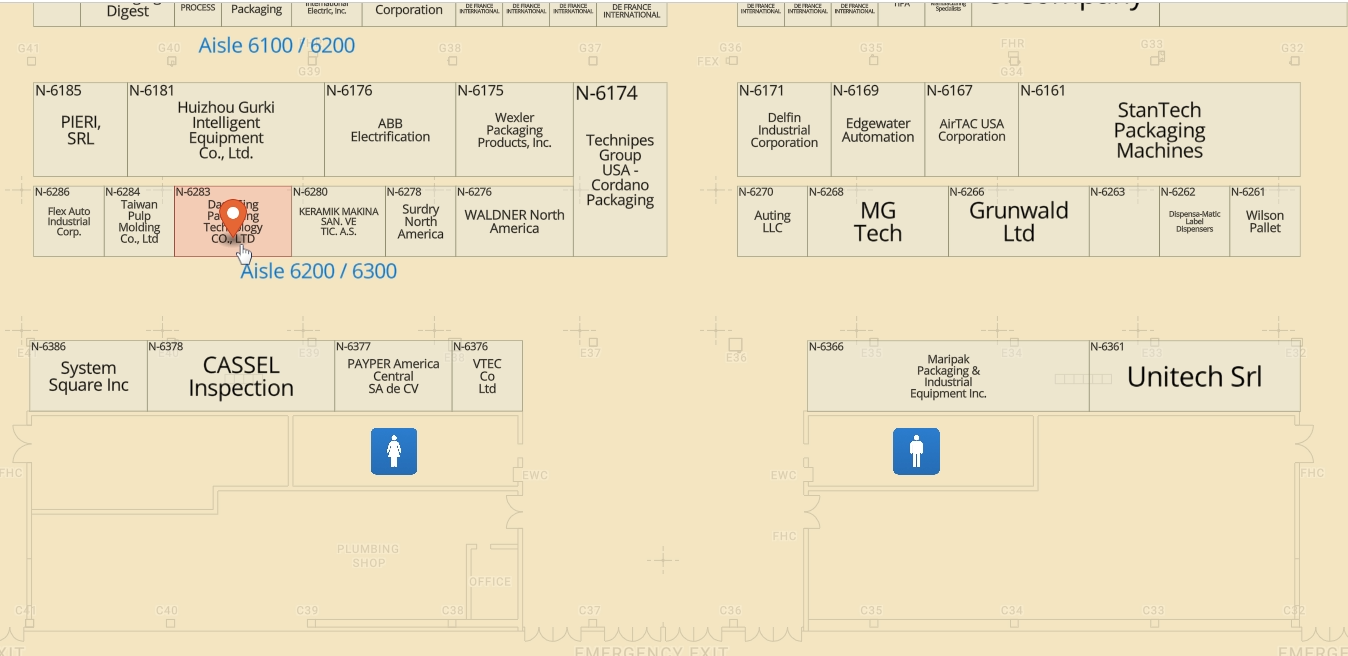Open KERAMIK MAKINA booth N-6280
The width and height of the screenshot is (1348, 656).
339,221
